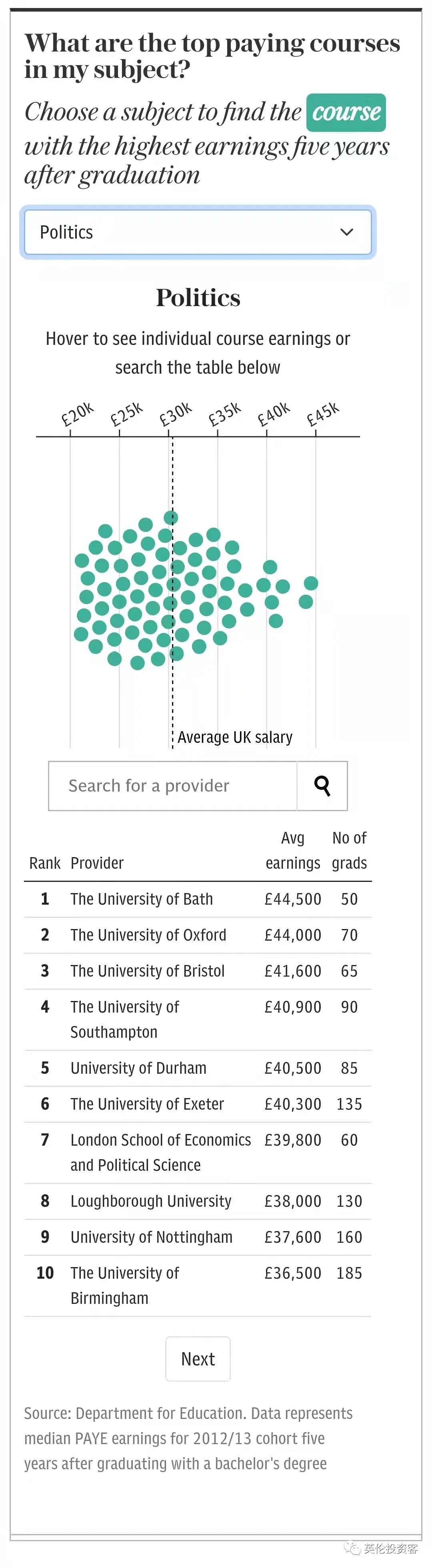The width and height of the screenshot is (432, 1568).
Task: Click the Provider column header
Action: (97, 863)
